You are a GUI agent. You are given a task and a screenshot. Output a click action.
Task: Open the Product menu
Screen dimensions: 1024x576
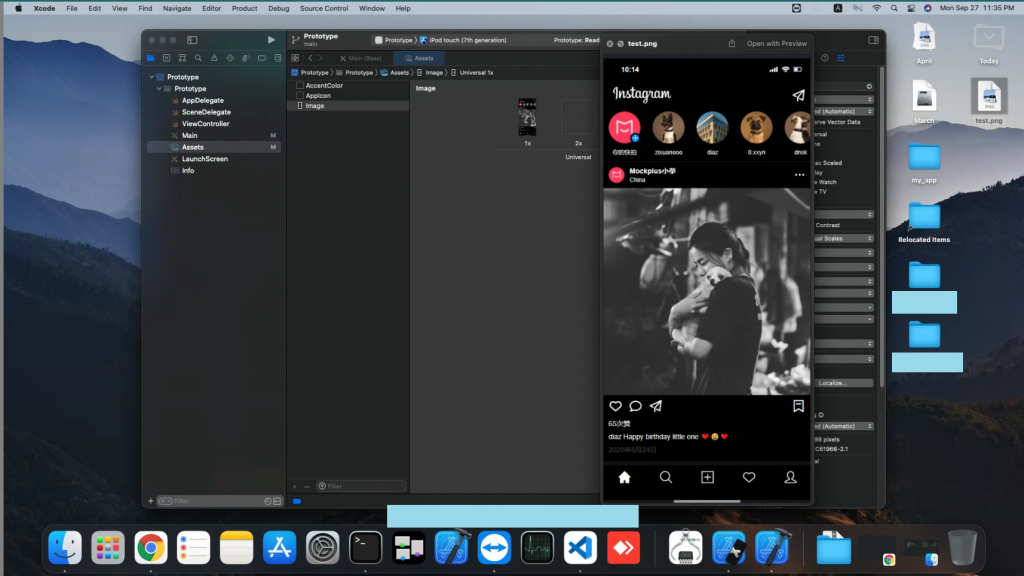[244, 8]
